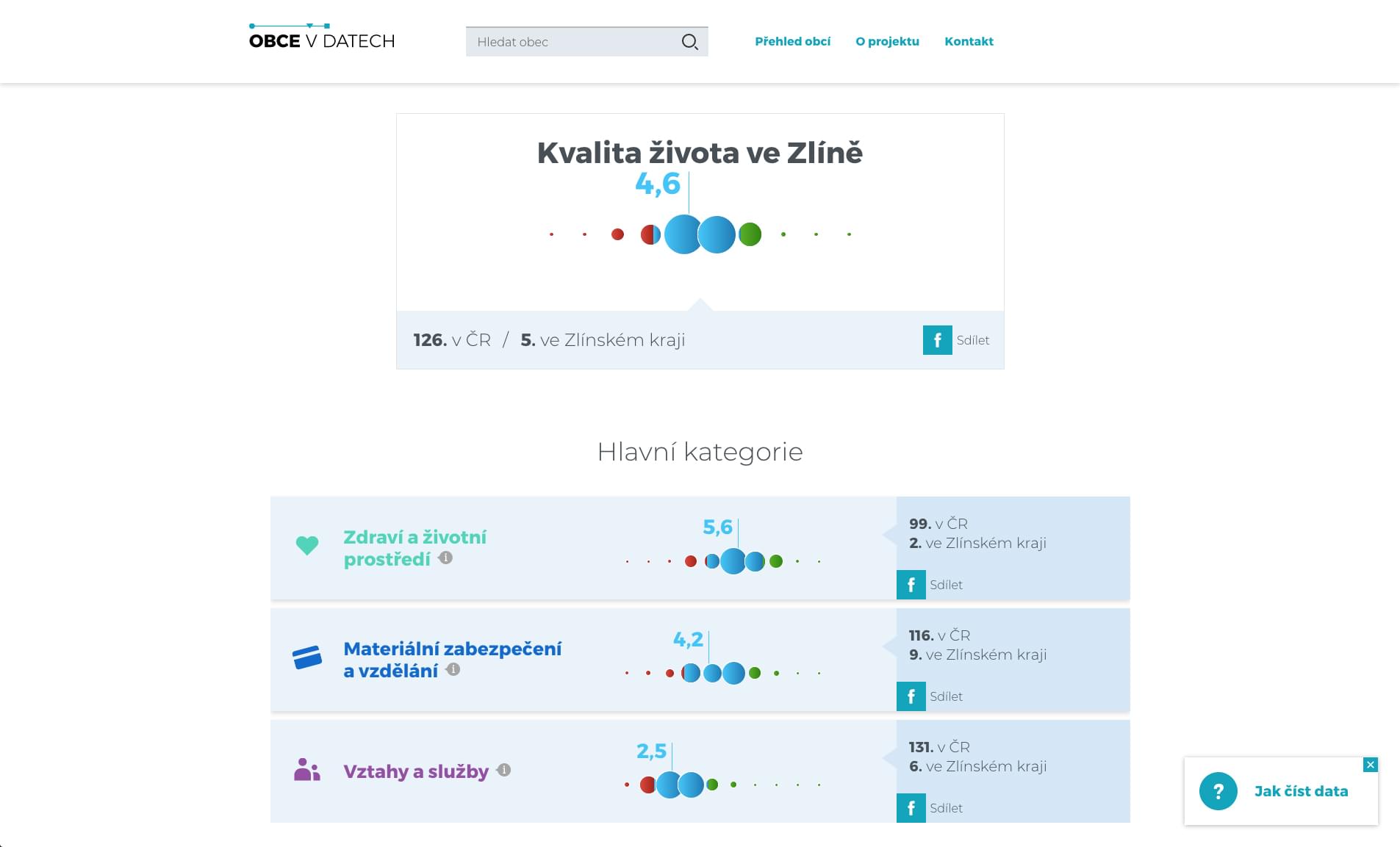Click the green circle in main quality chart

click(x=750, y=234)
